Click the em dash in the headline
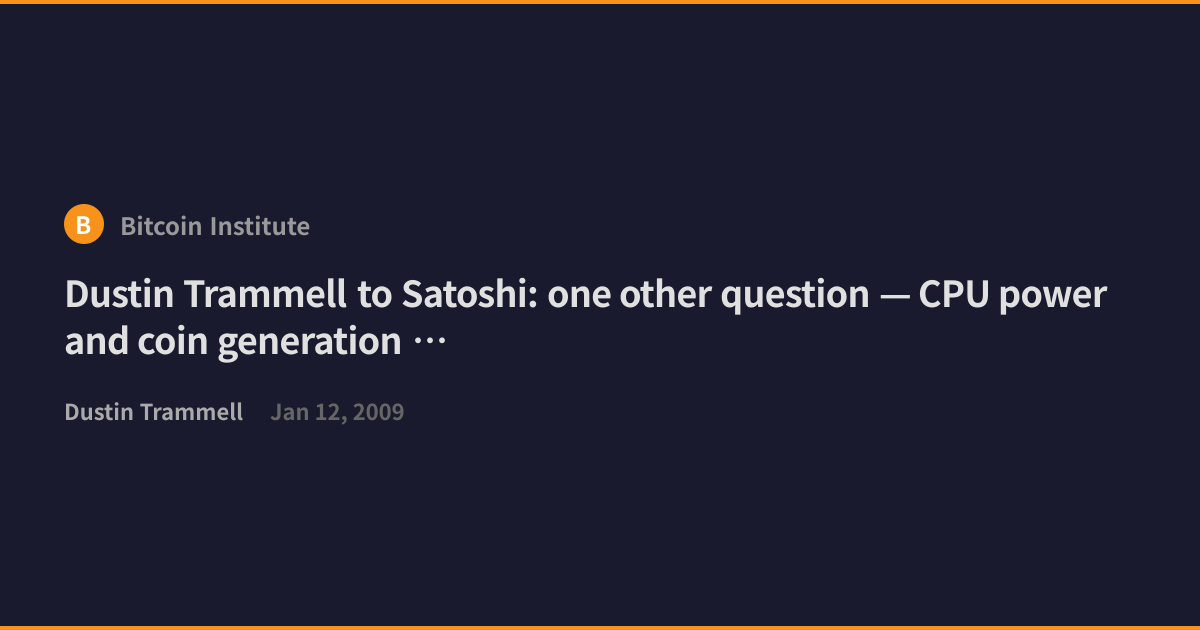 coord(894,296)
